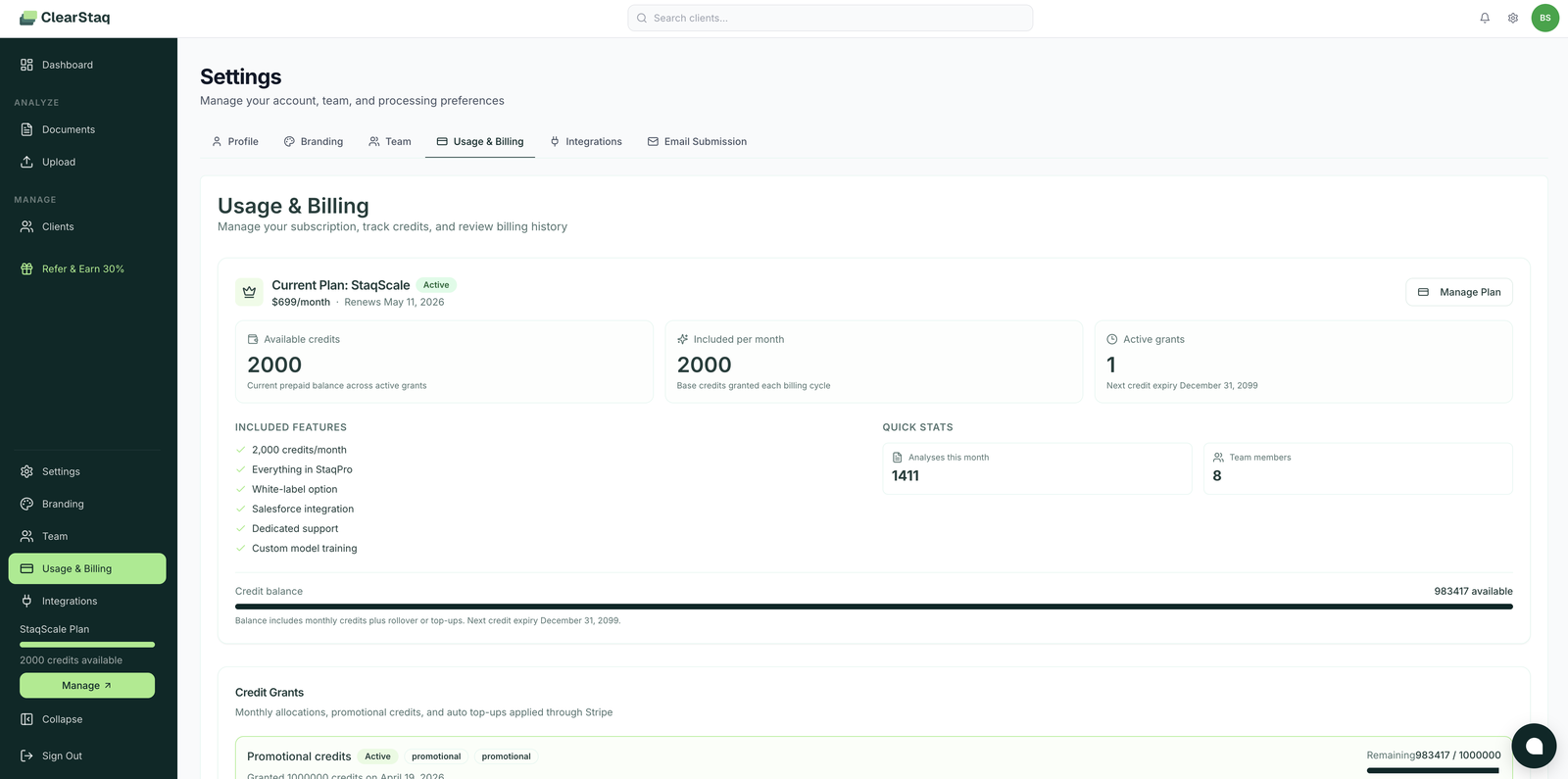Click the sidebar Settings gear icon
Viewport: 1568px width, 779px height.
click(26, 471)
